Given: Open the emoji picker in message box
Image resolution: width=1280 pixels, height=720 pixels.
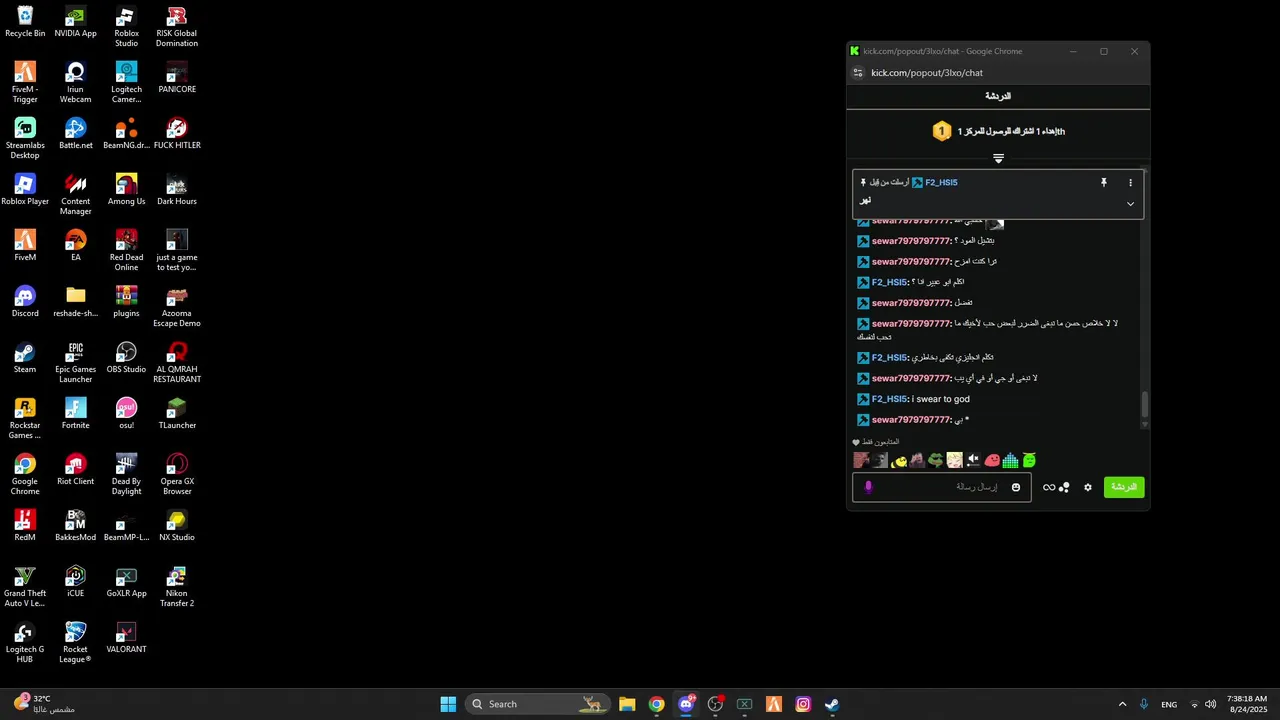Looking at the screenshot, I should [1016, 487].
